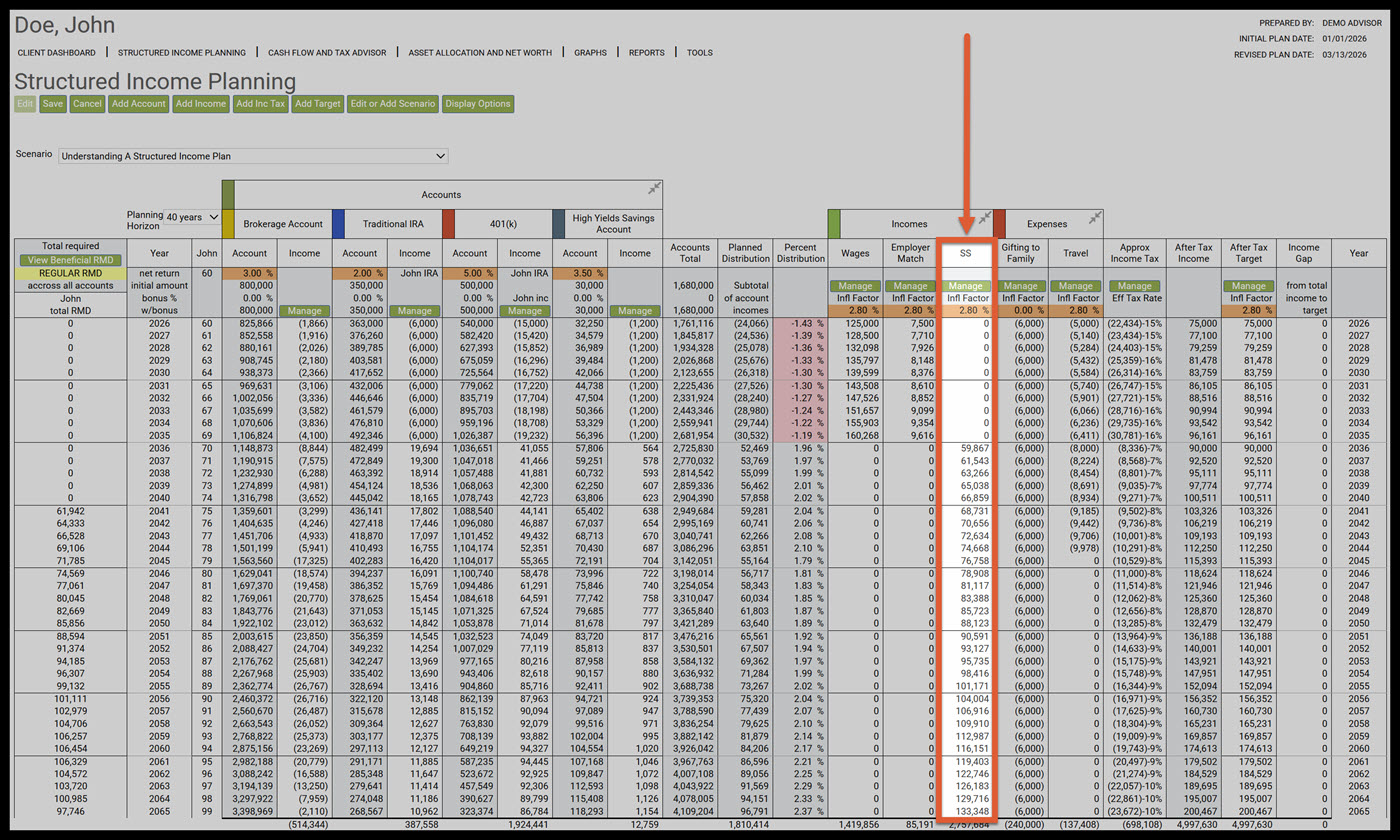Manage the Wages income column
This screenshot has width=1400, height=840.
coord(856,286)
